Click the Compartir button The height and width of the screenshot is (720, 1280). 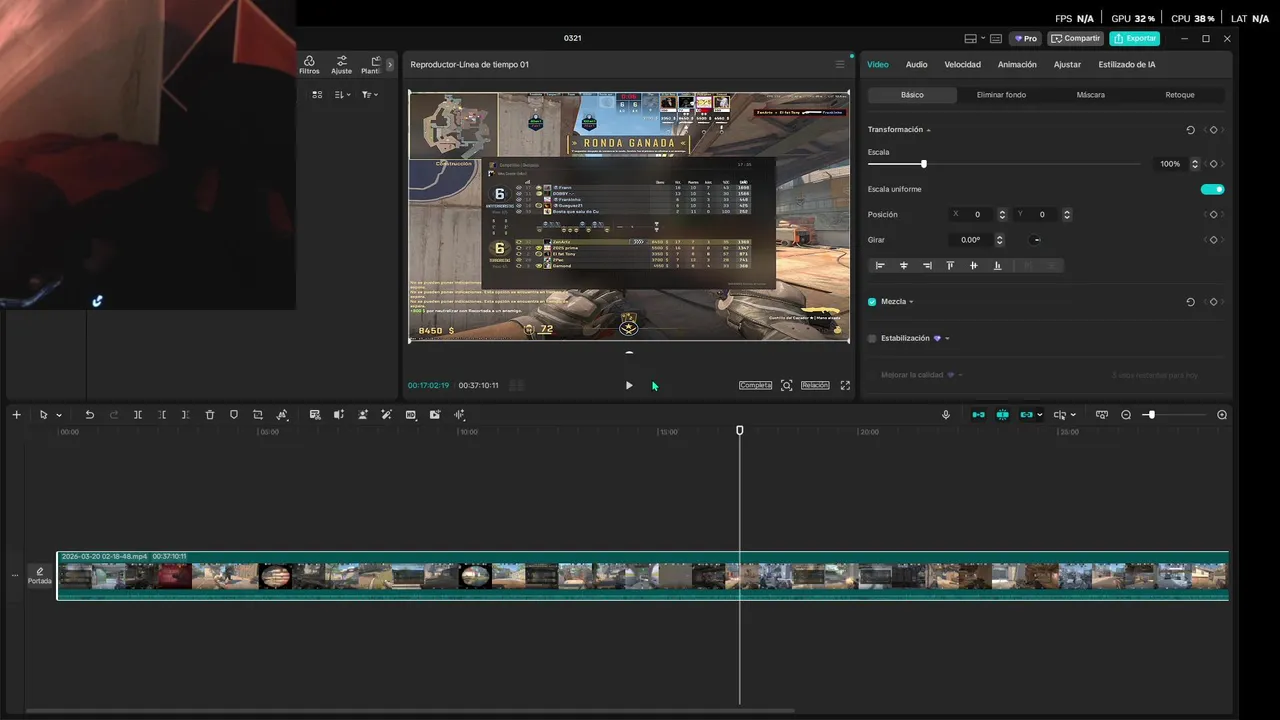pos(1076,39)
